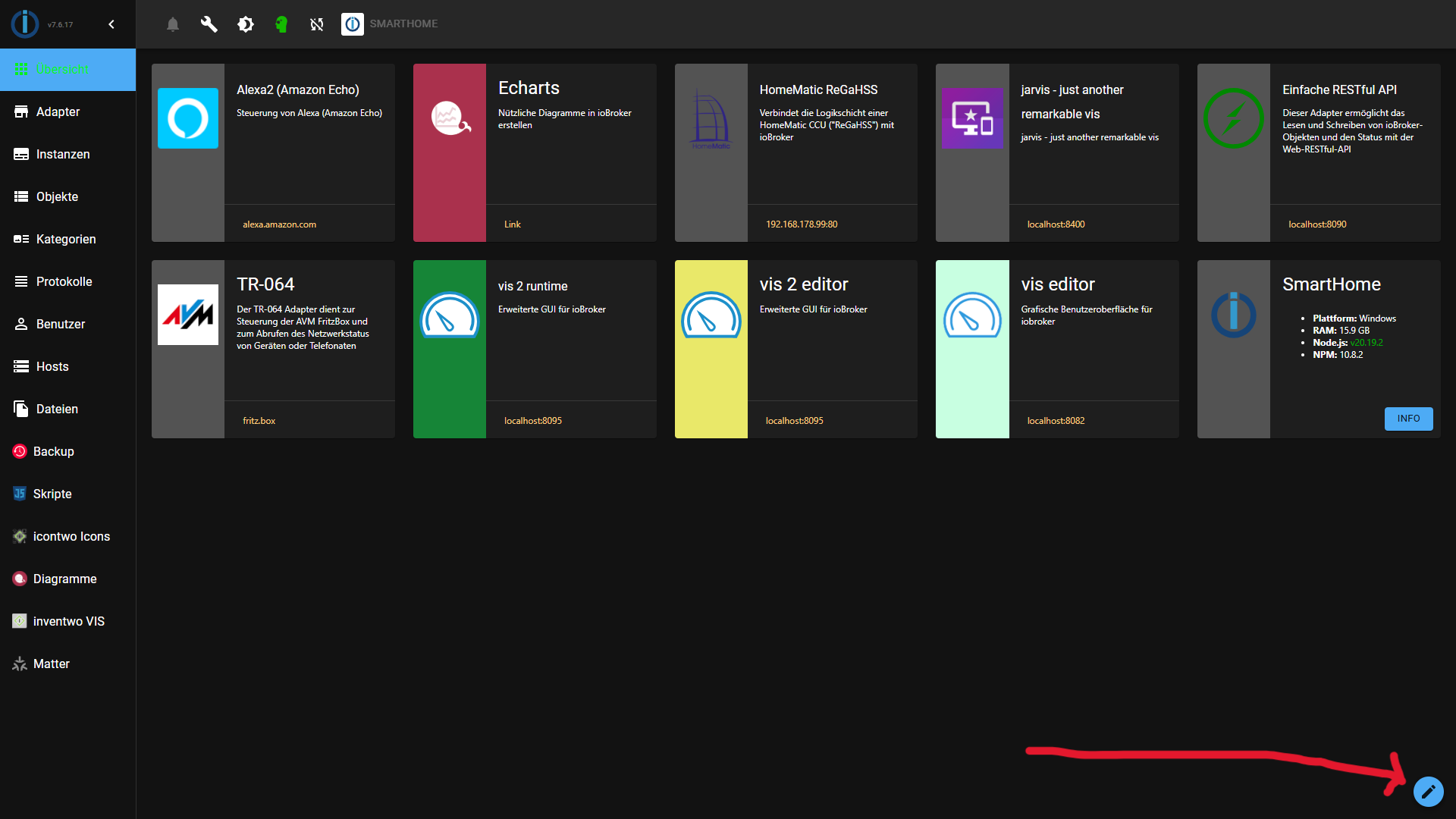Click the Einfache RESTful API card title
This screenshot has height=819, width=1456.
tap(1339, 89)
